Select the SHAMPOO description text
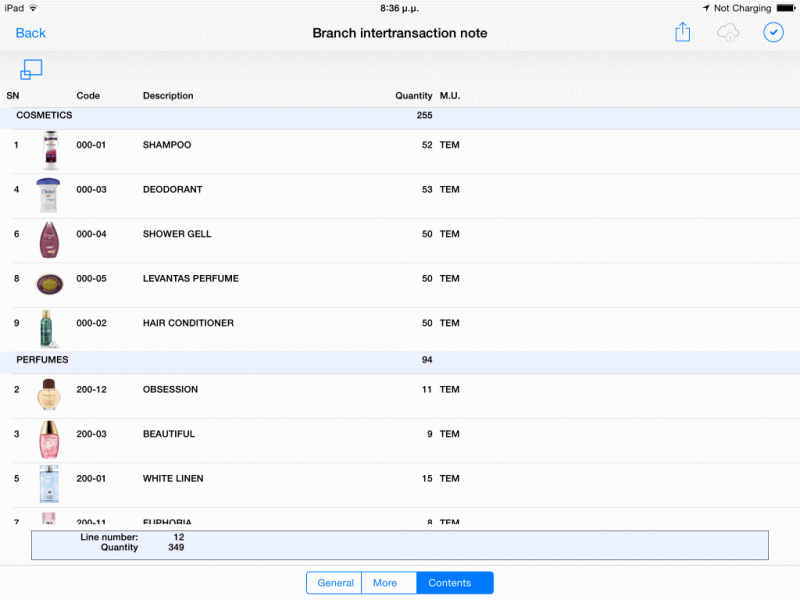The height and width of the screenshot is (600, 800). coord(167,145)
